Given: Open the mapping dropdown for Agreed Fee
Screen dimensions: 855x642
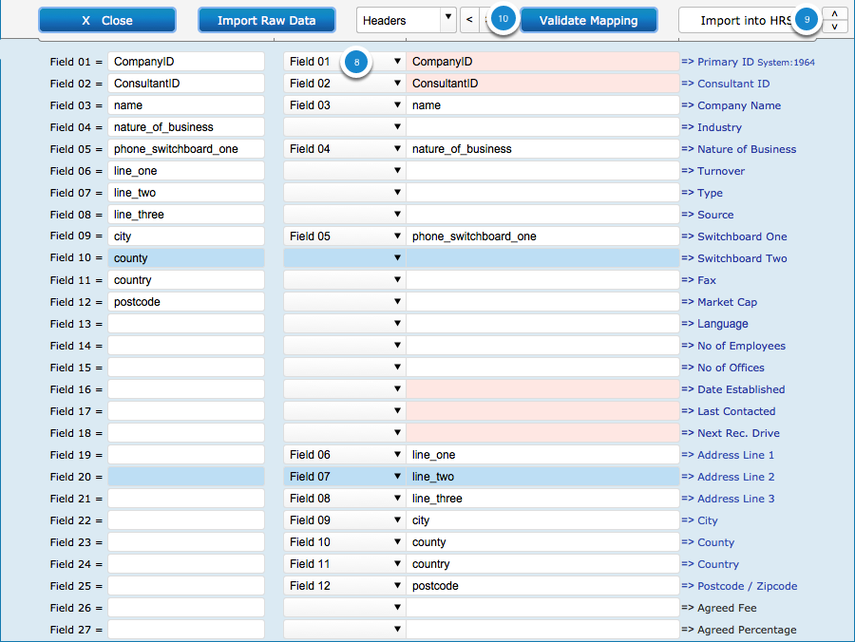Looking at the screenshot, I should [x=345, y=608].
